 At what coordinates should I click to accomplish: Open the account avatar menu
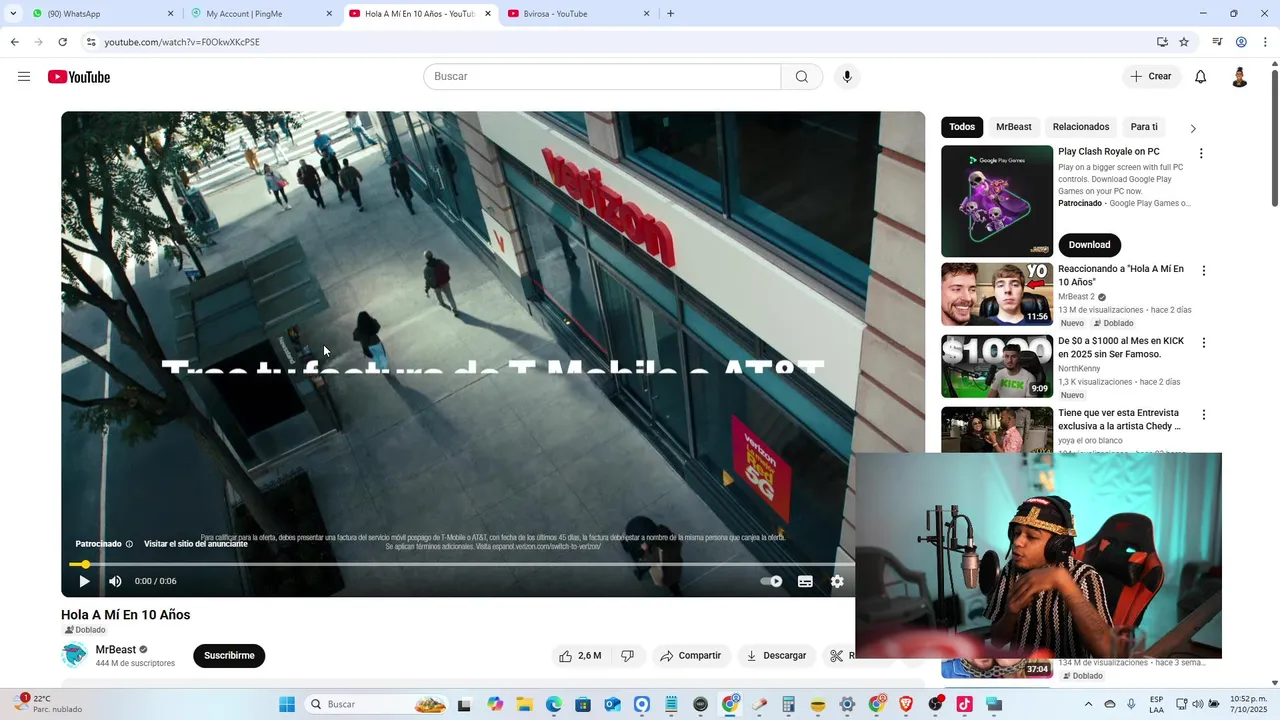[1239, 77]
